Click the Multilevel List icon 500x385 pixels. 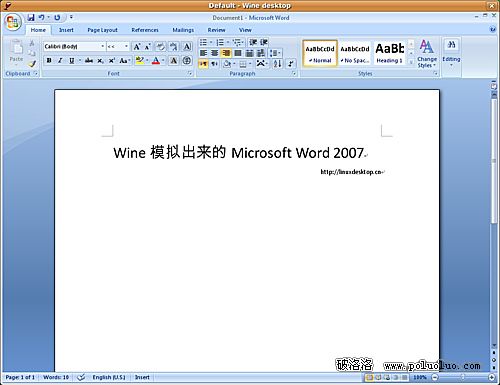(237, 42)
